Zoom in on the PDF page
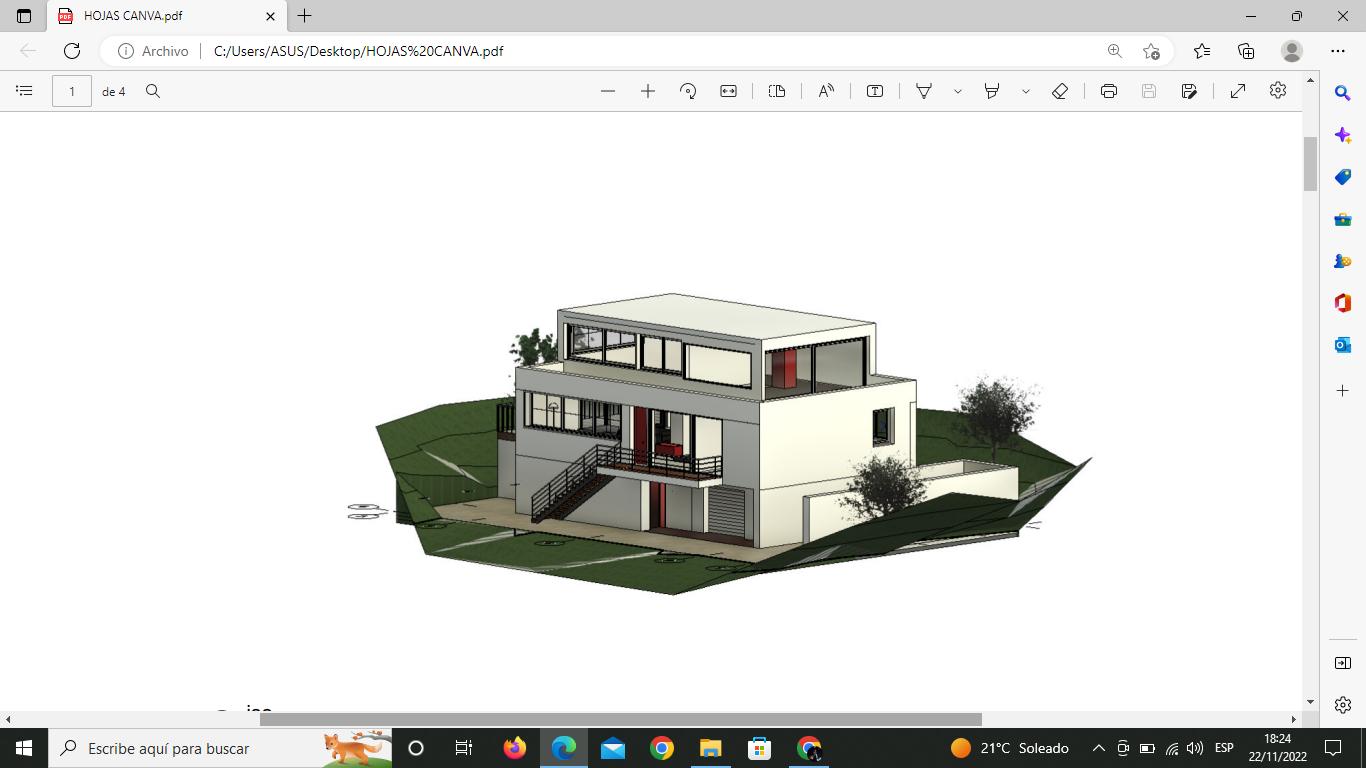The image size is (1366, 768). click(x=648, y=91)
